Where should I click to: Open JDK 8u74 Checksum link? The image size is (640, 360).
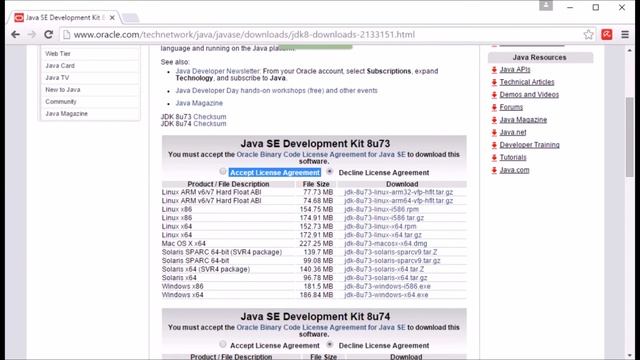pos(209,124)
